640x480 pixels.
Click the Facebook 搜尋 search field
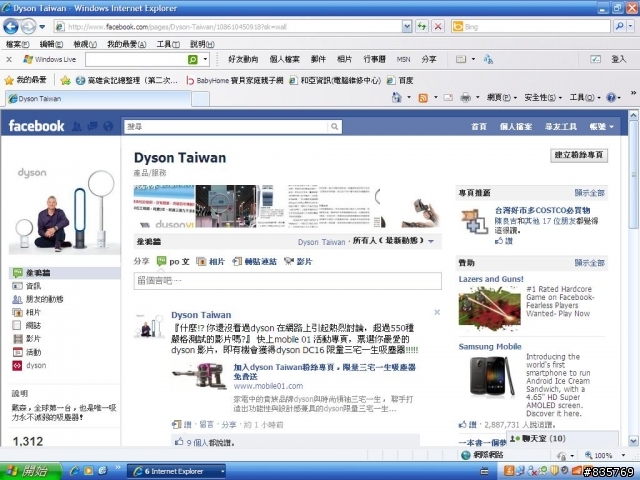click(x=226, y=127)
